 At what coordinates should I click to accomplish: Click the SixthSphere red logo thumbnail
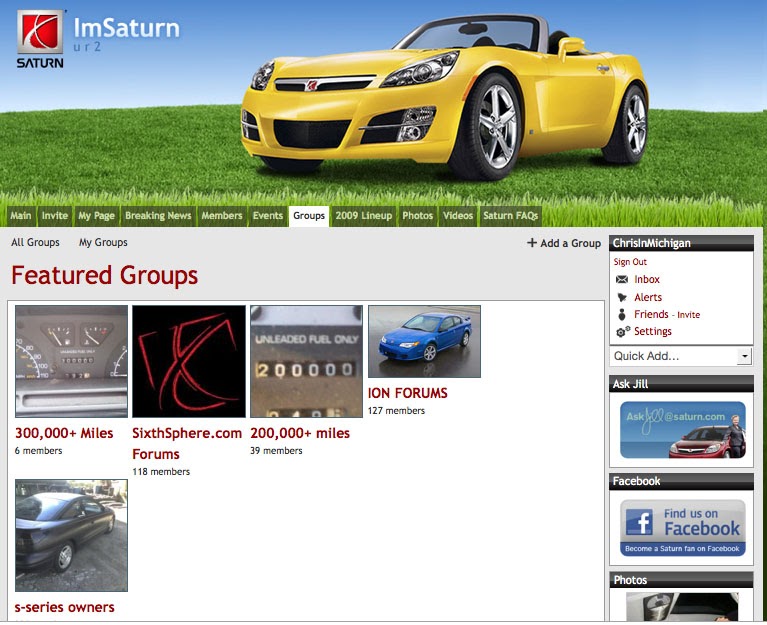coord(189,361)
